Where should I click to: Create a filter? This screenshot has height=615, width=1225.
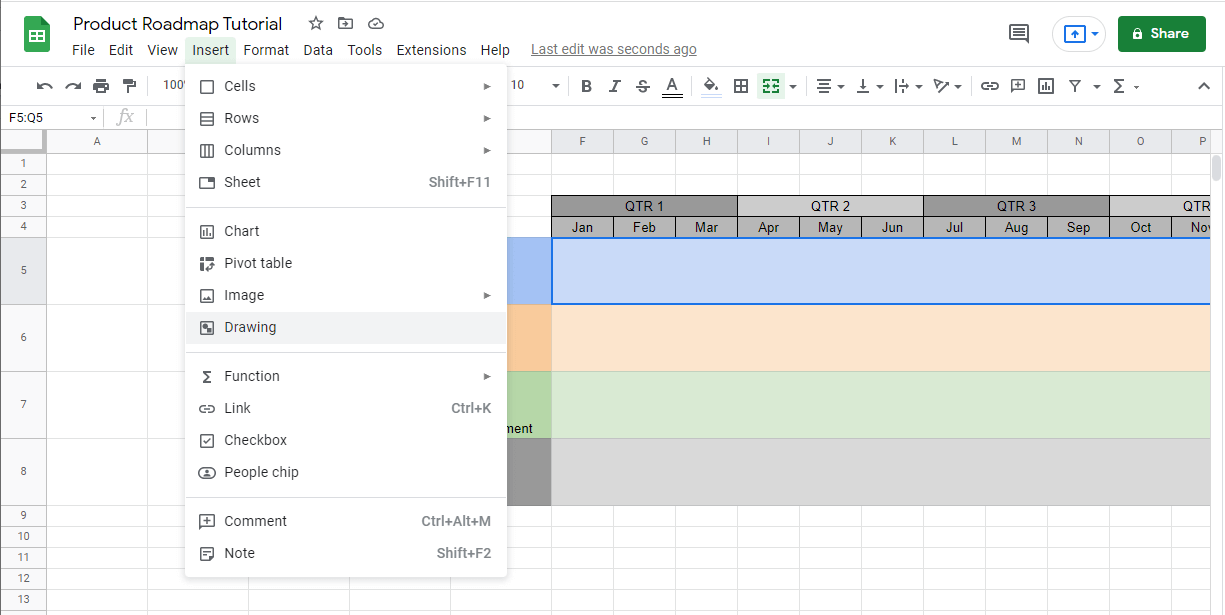point(1076,86)
